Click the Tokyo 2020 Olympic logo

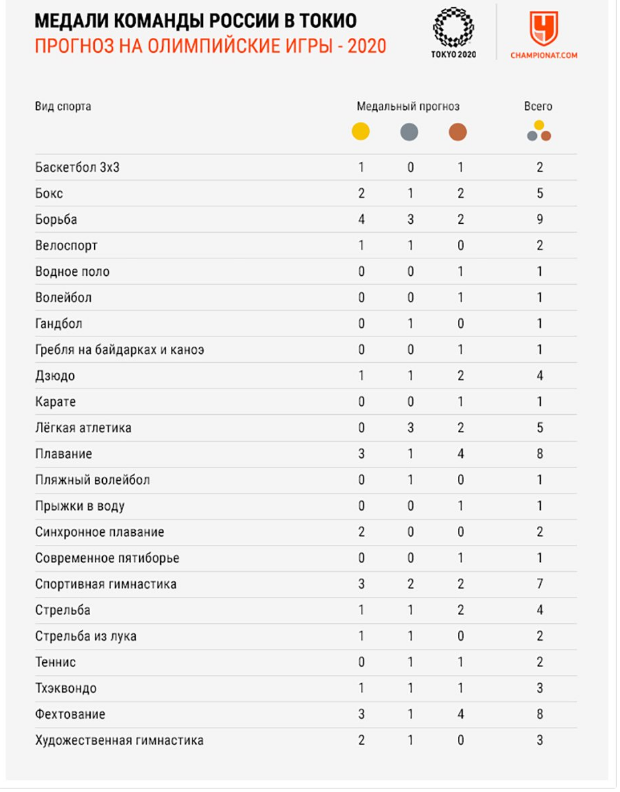point(453,32)
